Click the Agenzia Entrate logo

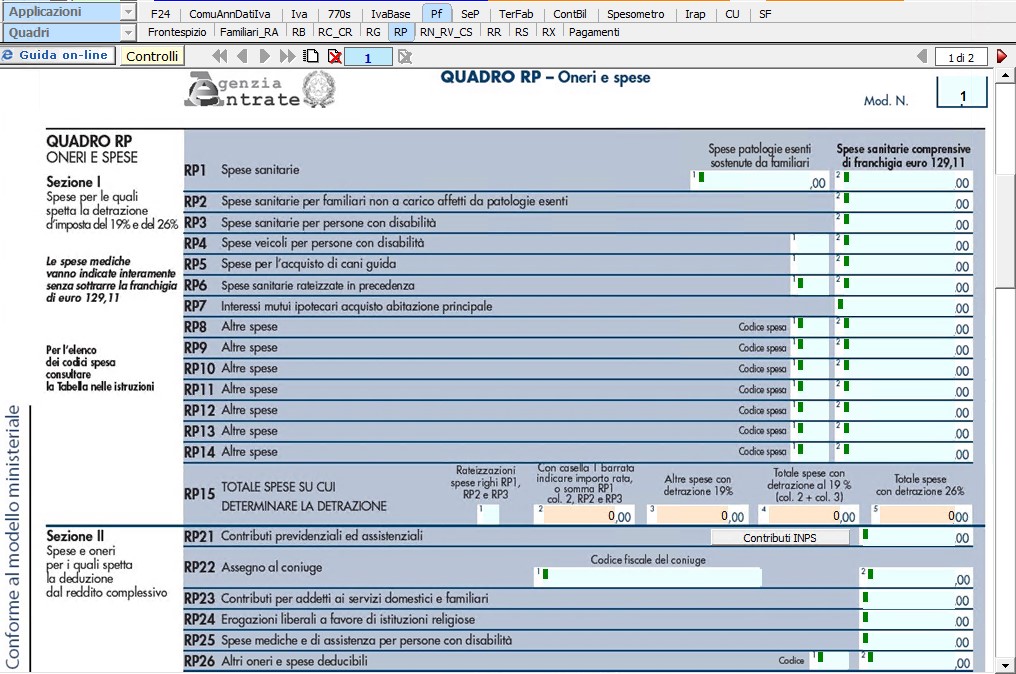(x=260, y=90)
